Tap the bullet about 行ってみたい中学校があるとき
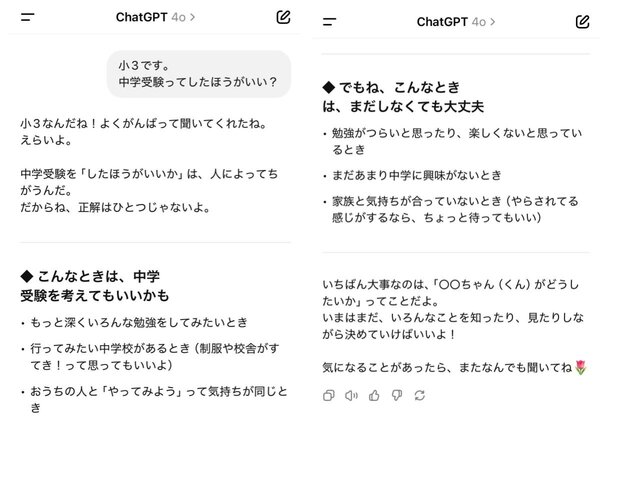The height and width of the screenshot is (480, 640). point(155,357)
